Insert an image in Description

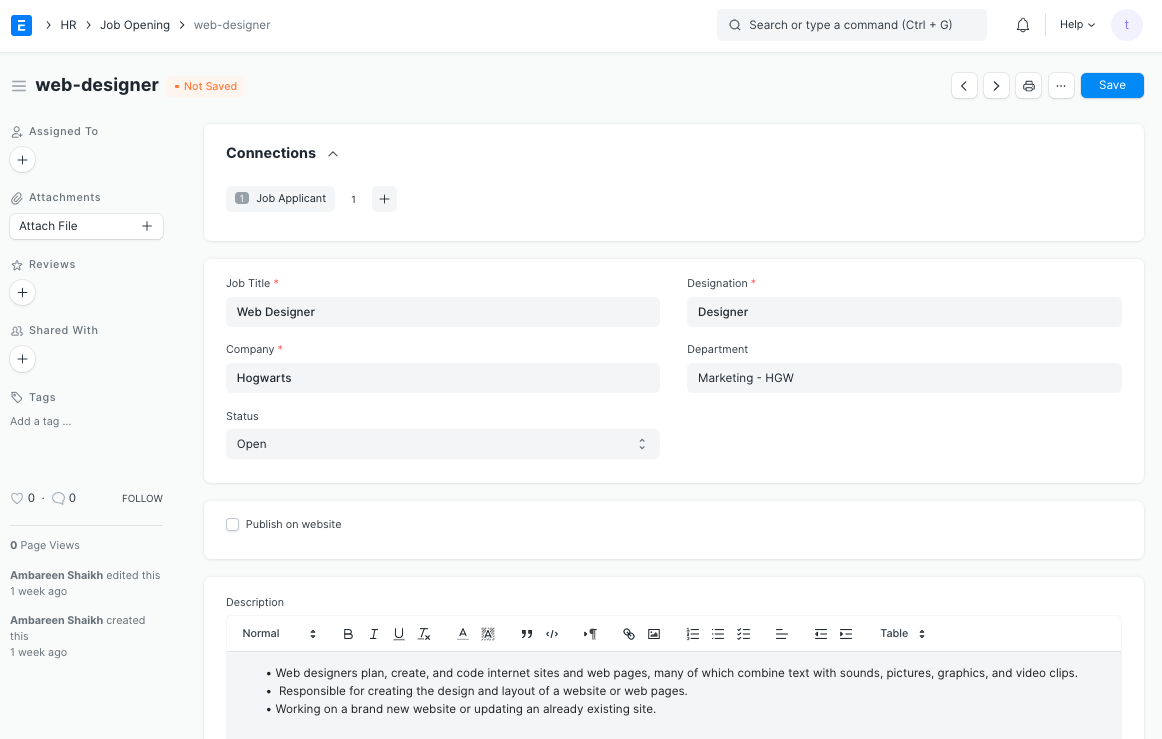pos(654,634)
